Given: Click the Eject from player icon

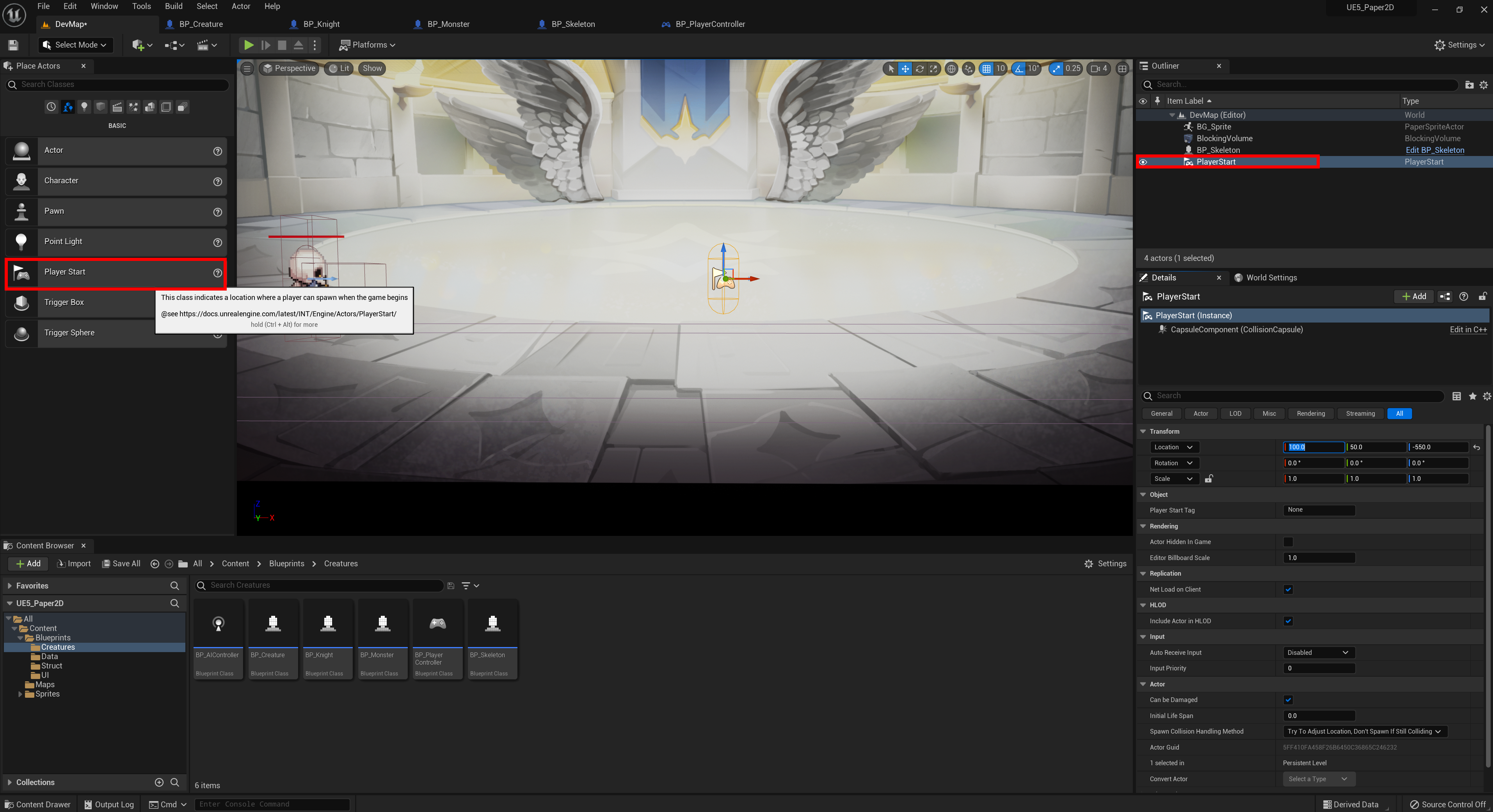Looking at the screenshot, I should coord(298,44).
